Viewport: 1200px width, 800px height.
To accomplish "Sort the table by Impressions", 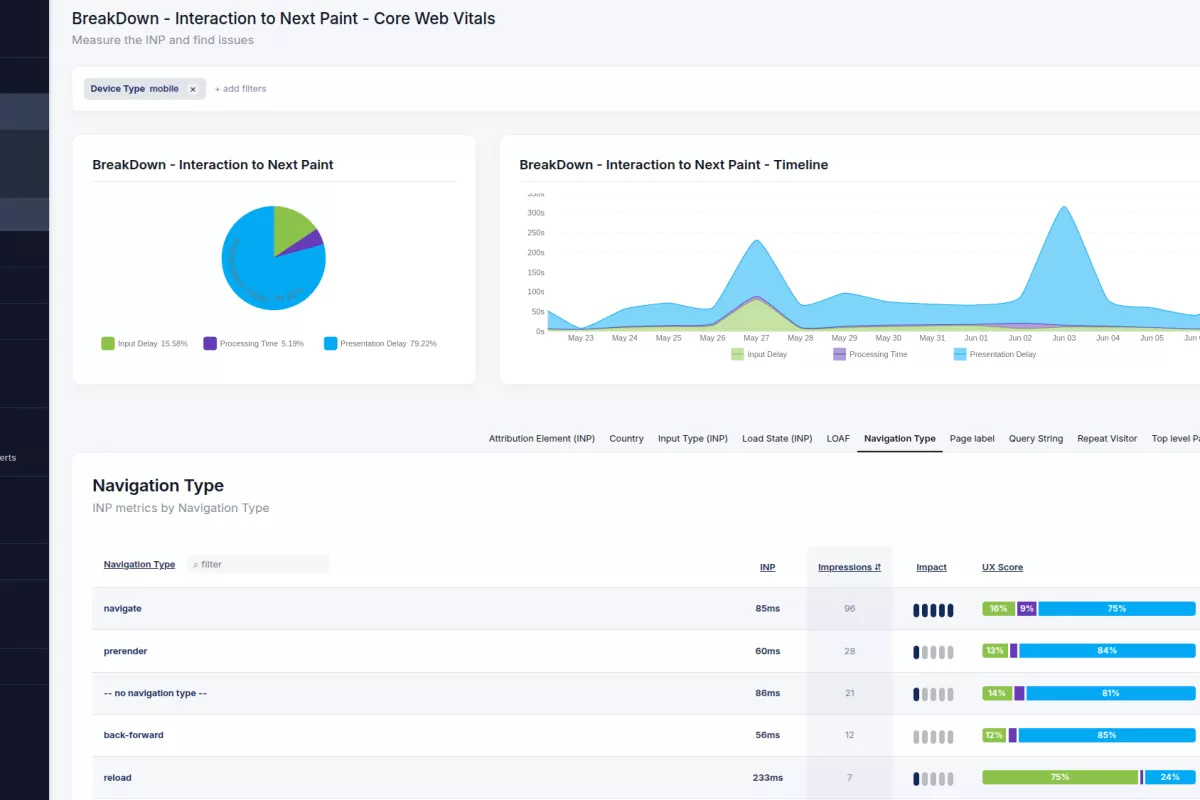I will (846, 567).
